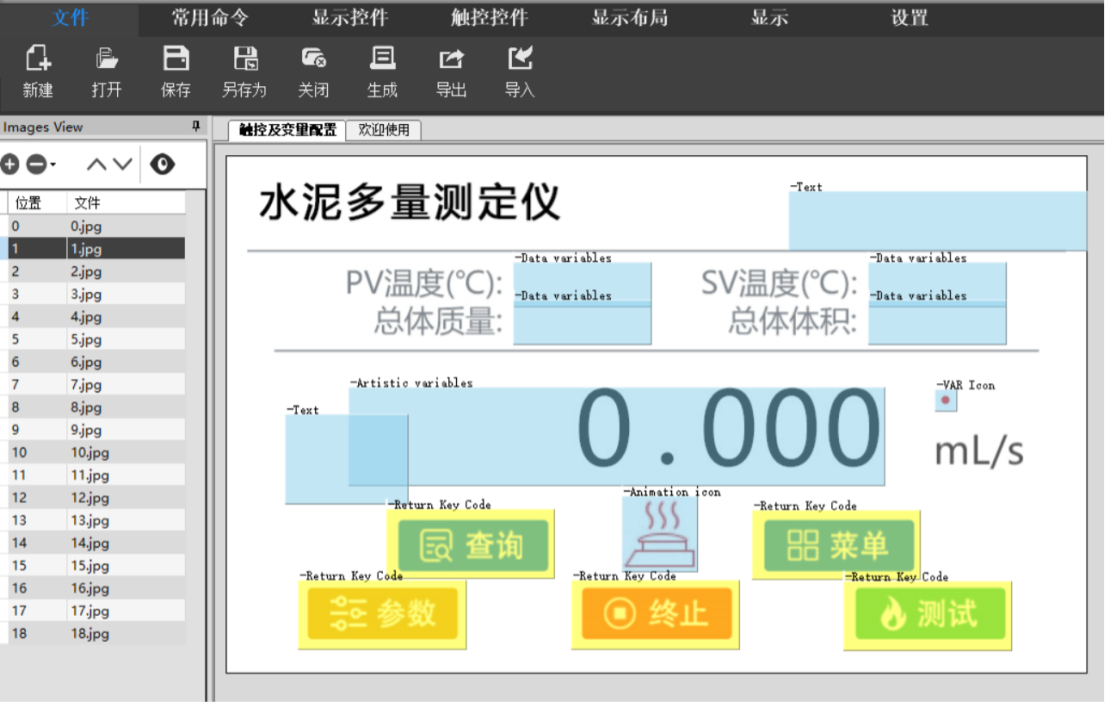The height and width of the screenshot is (705, 1109).
Task: Open the 文件 menu tab
Action: (x=70, y=18)
